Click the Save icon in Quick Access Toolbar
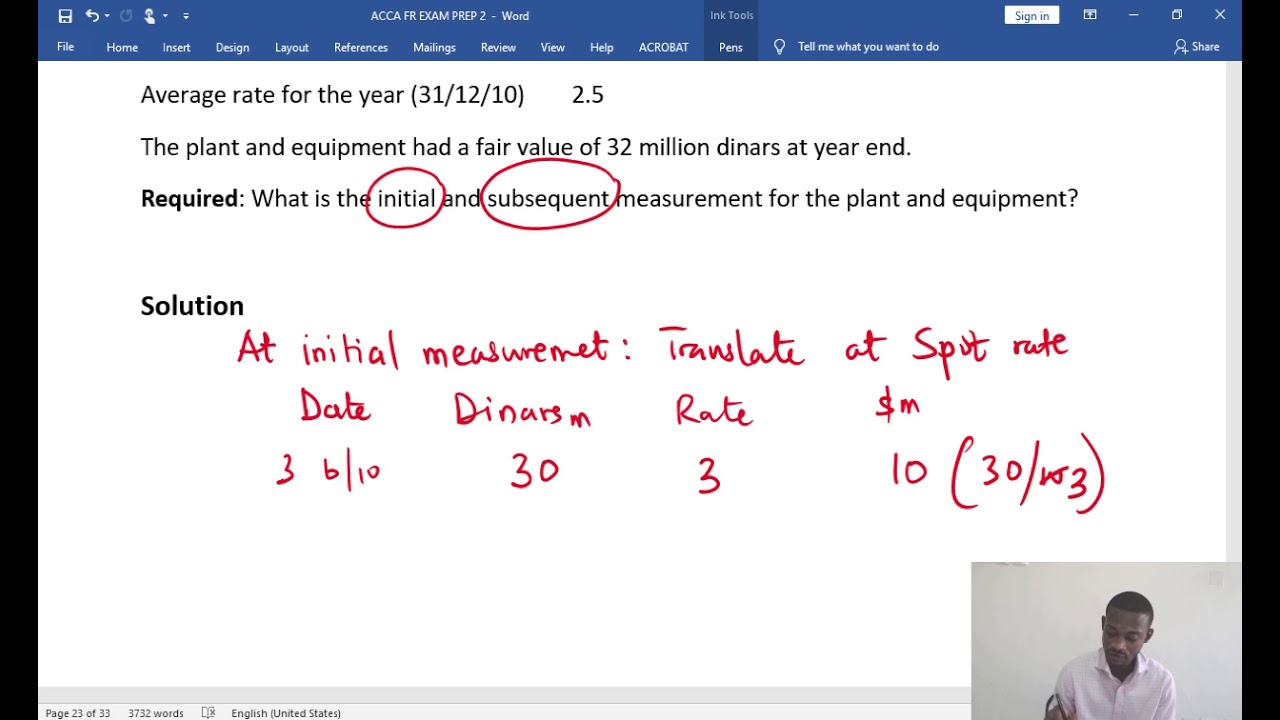 coord(65,15)
